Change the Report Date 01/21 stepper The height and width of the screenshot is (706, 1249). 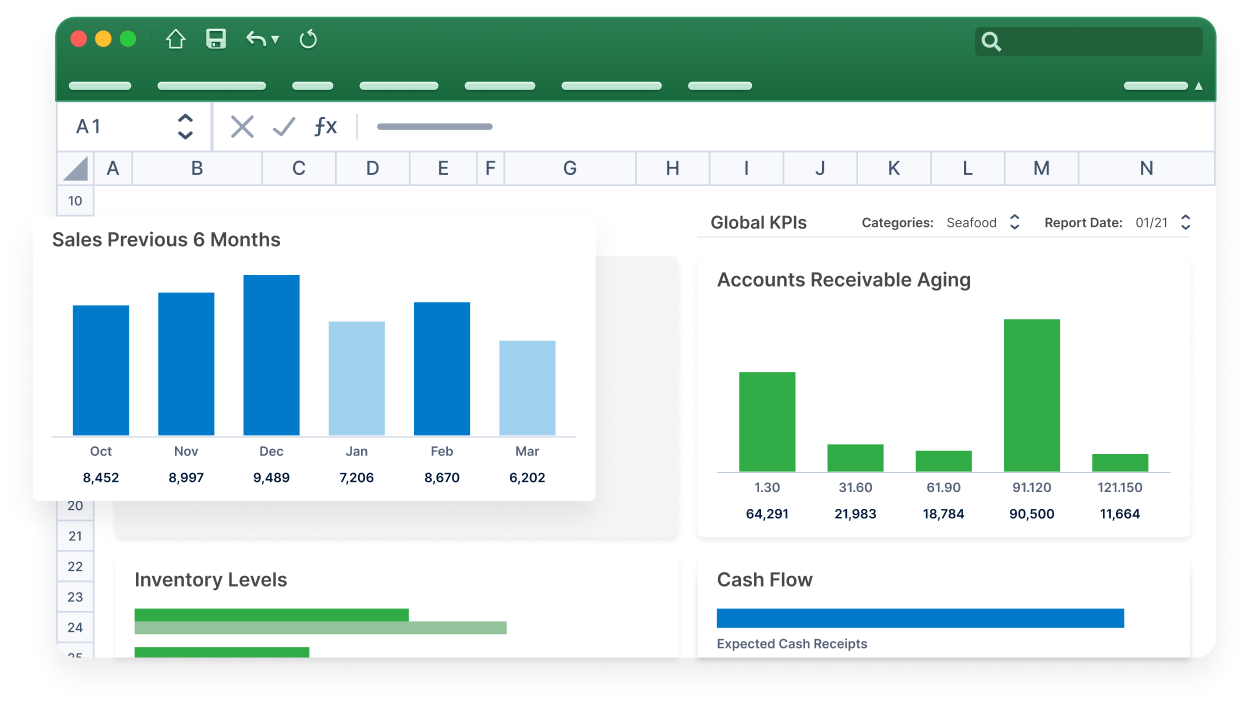[1186, 222]
